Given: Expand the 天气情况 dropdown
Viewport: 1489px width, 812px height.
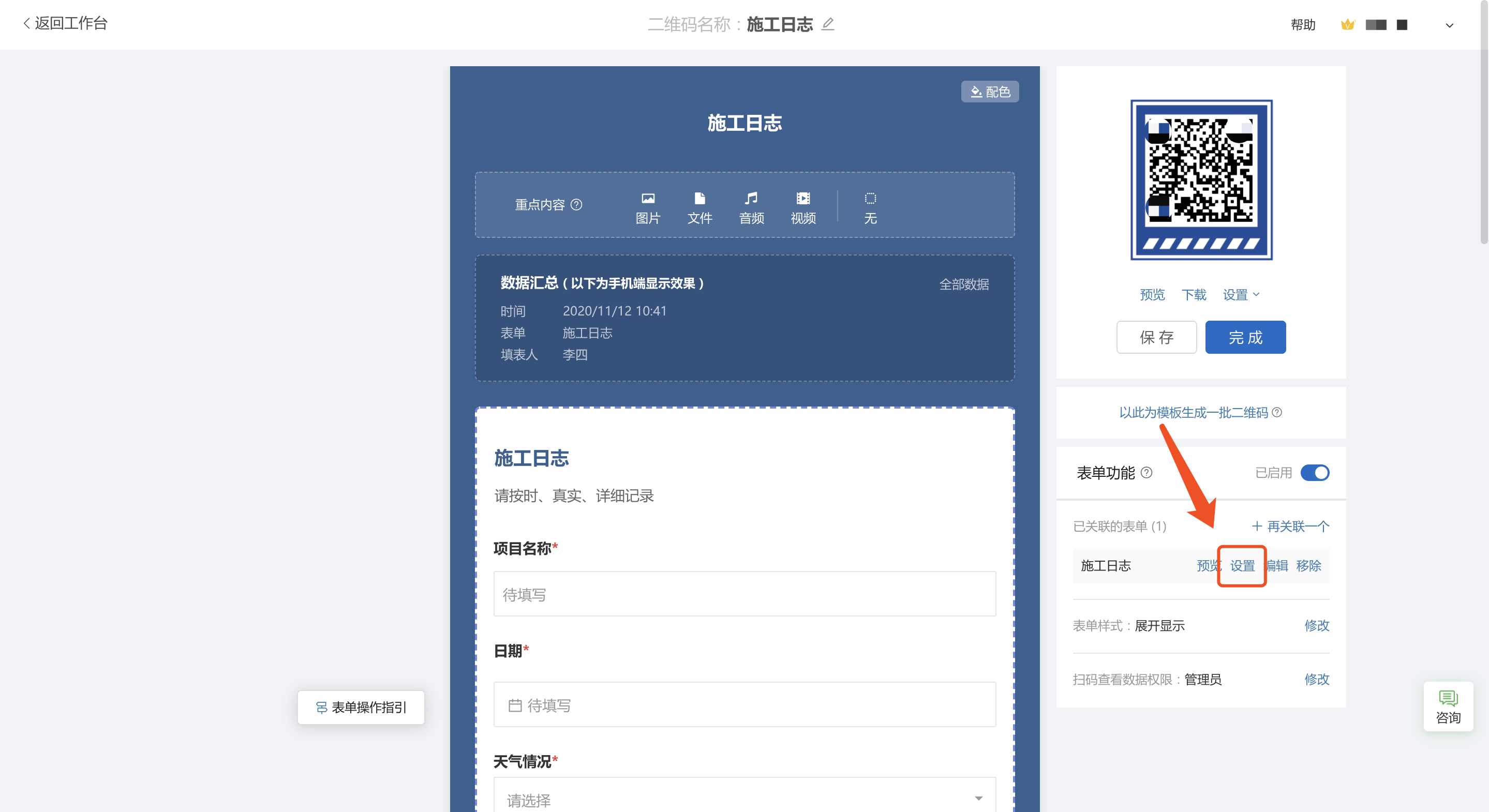Looking at the screenshot, I should click(x=744, y=795).
